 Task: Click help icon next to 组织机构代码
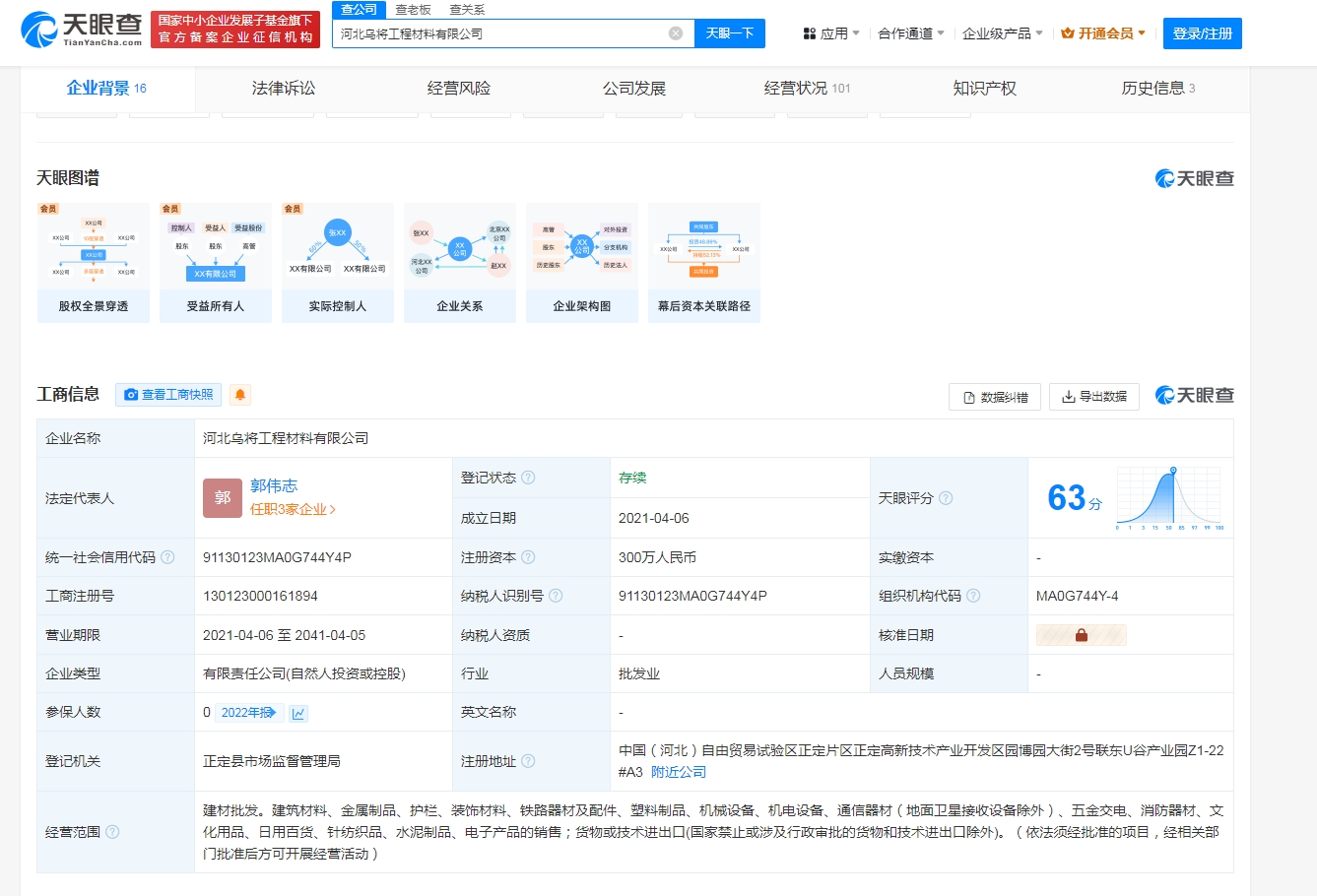(x=973, y=596)
